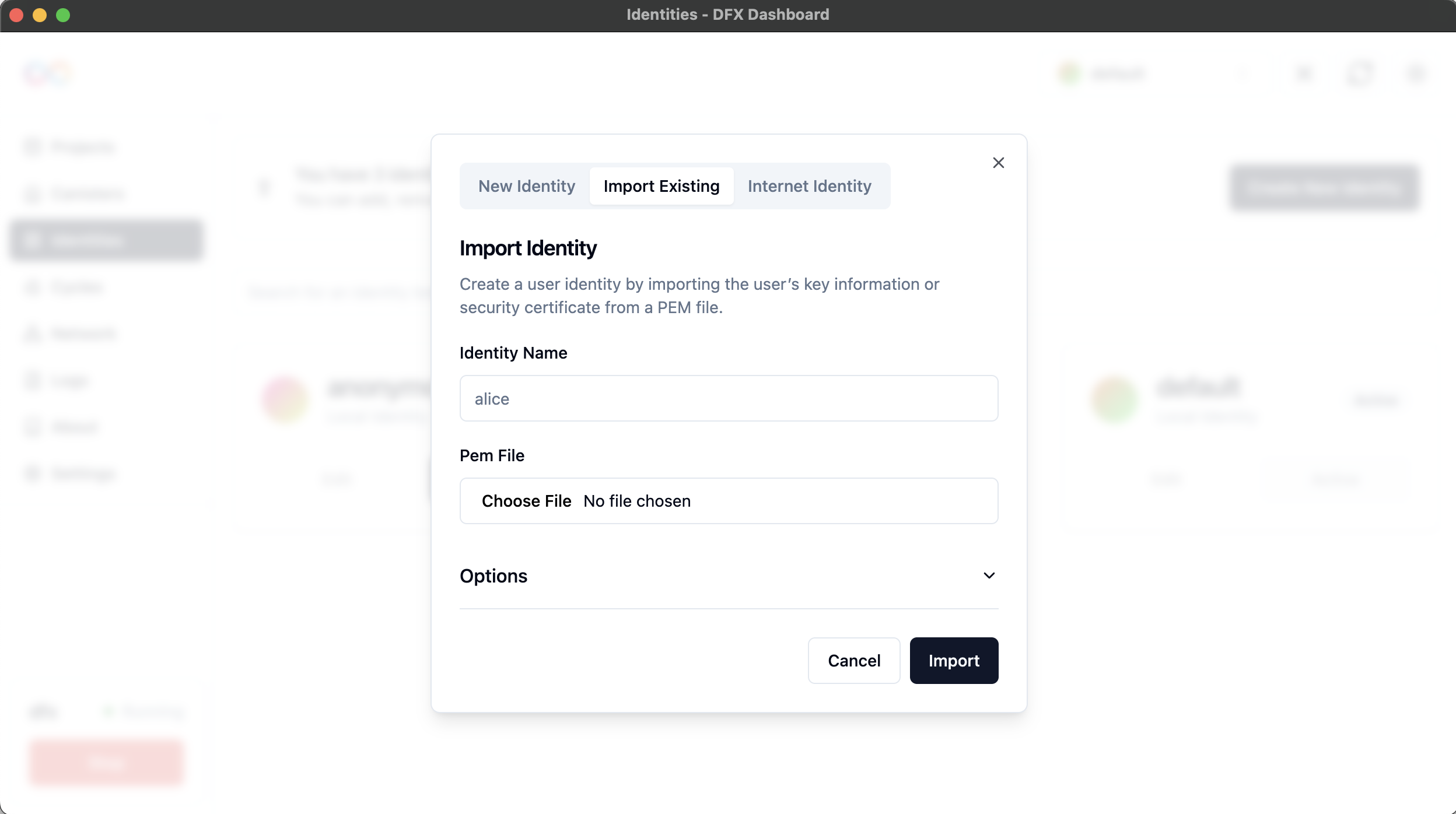
Task: Click Cancel to dismiss the dialog
Action: (x=854, y=660)
